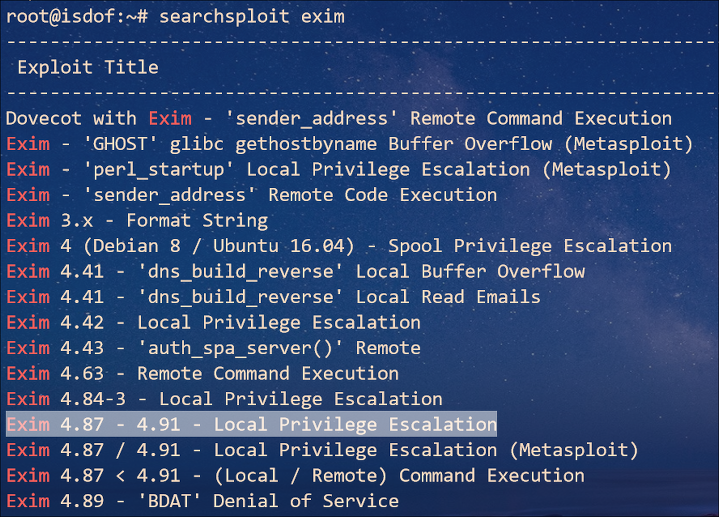The height and width of the screenshot is (517, 719).
Task: Select the 'Exim 4 (Debian 8 / Ubuntu 16.04)' line
Action: (x=339, y=246)
